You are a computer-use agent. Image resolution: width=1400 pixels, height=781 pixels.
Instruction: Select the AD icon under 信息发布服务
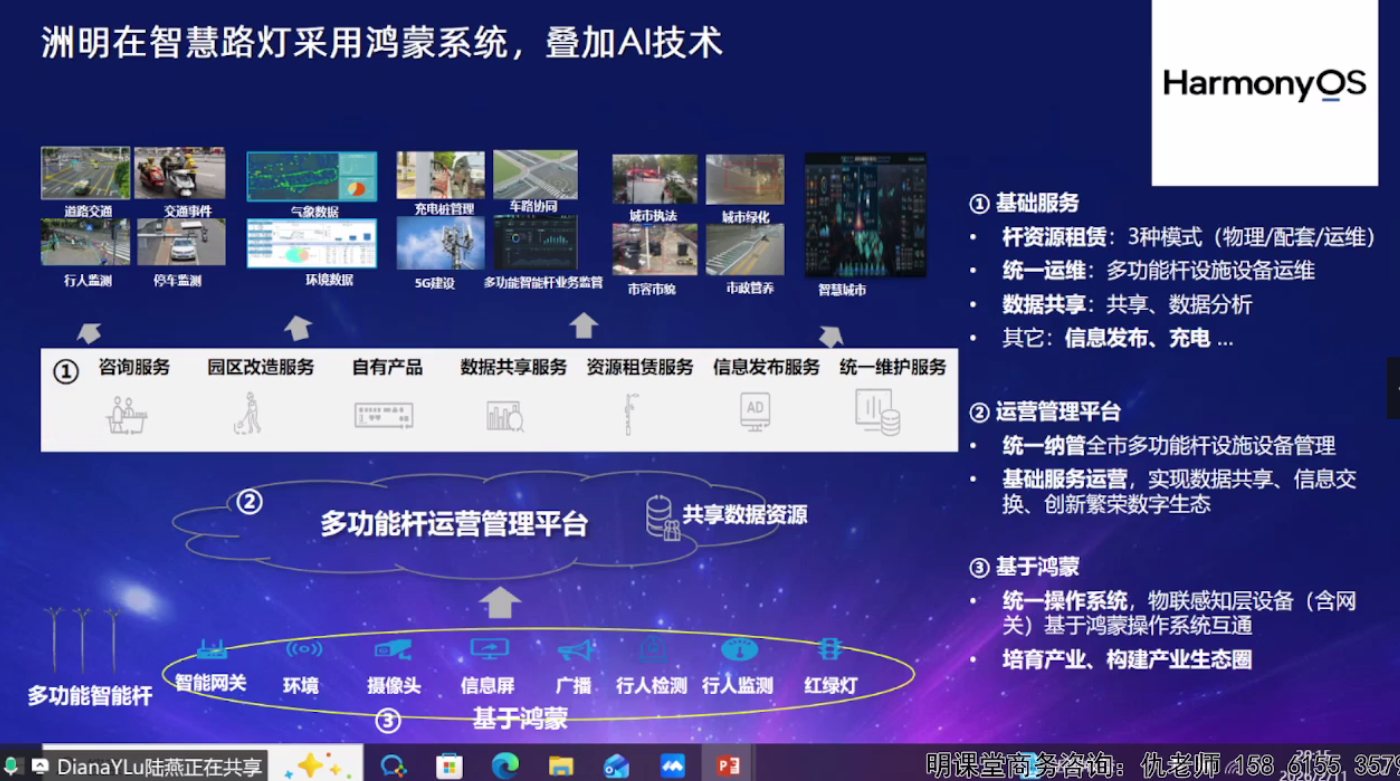(x=753, y=411)
